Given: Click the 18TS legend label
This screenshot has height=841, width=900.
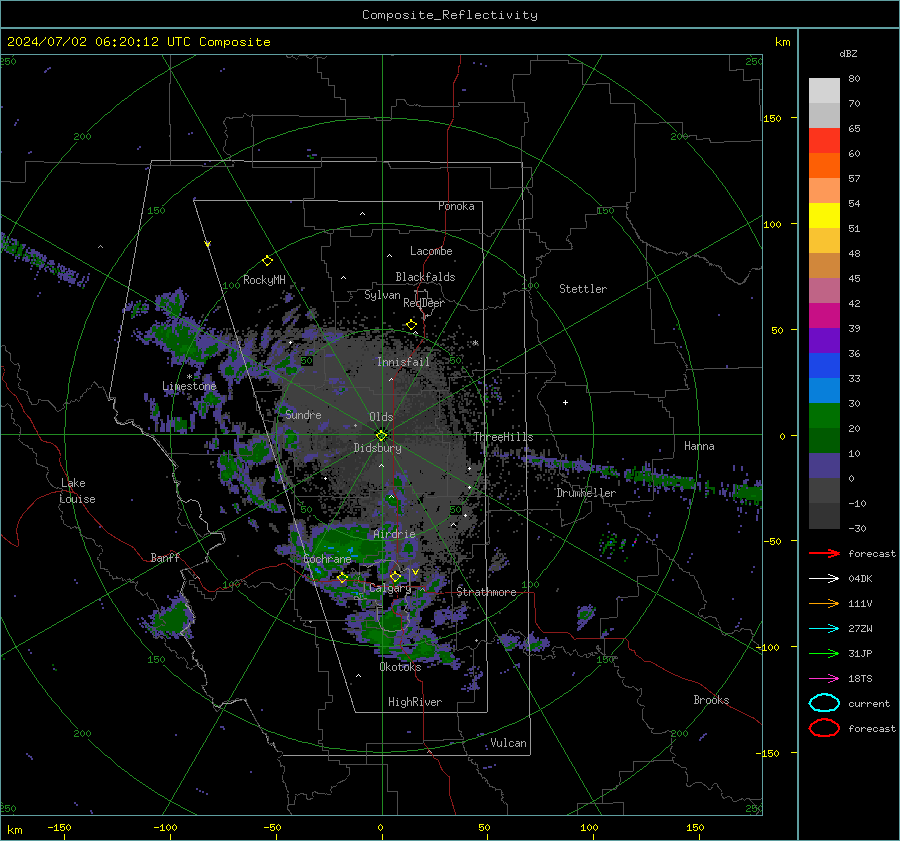Looking at the screenshot, I should [860, 679].
